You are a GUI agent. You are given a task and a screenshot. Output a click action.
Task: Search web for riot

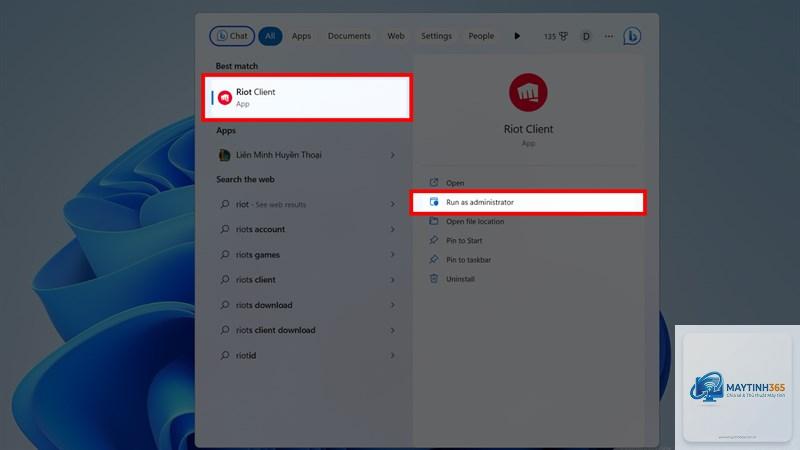pyautogui.click(x=307, y=204)
